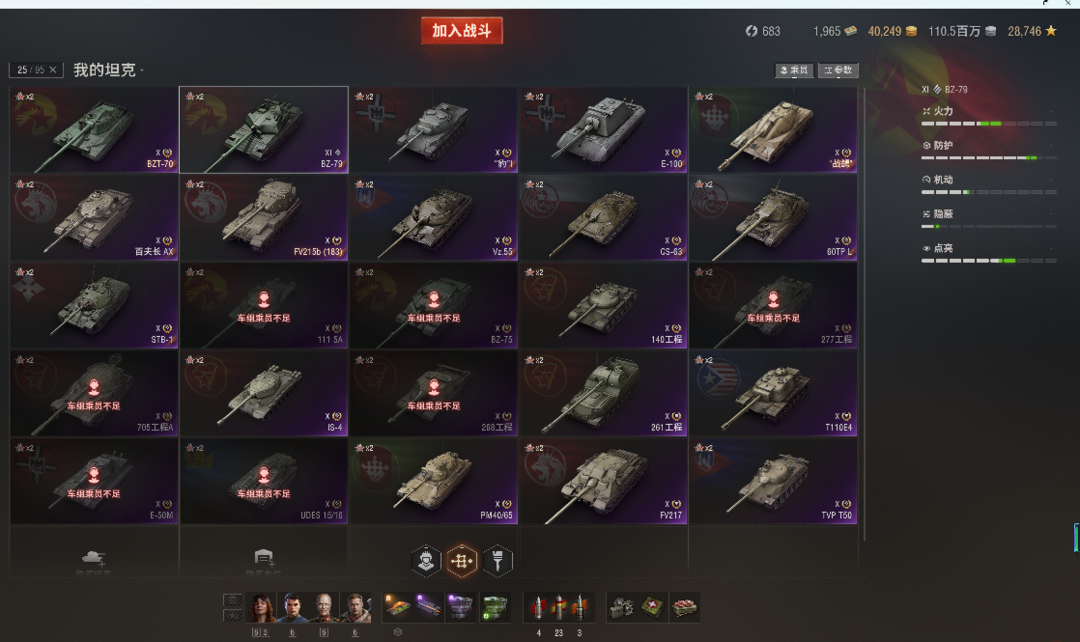The image size is (1080, 642).
Task: Open the red medkit consumable slot
Action: click(652, 607)
